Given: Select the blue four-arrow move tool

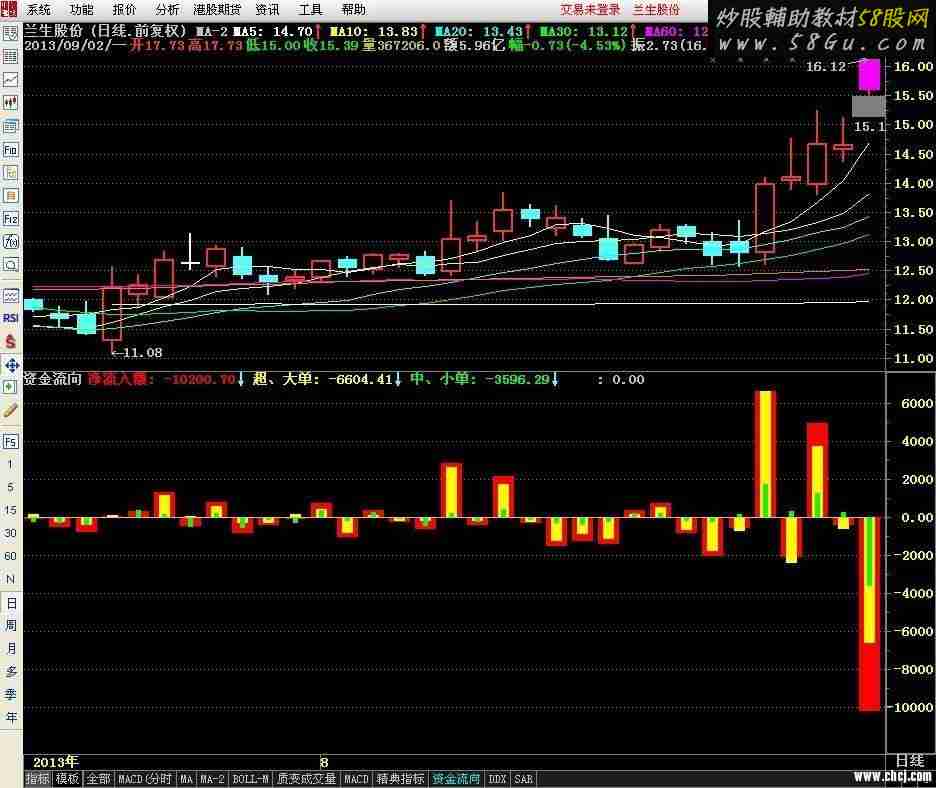Looking at the screenshot, I should point(11,365).
